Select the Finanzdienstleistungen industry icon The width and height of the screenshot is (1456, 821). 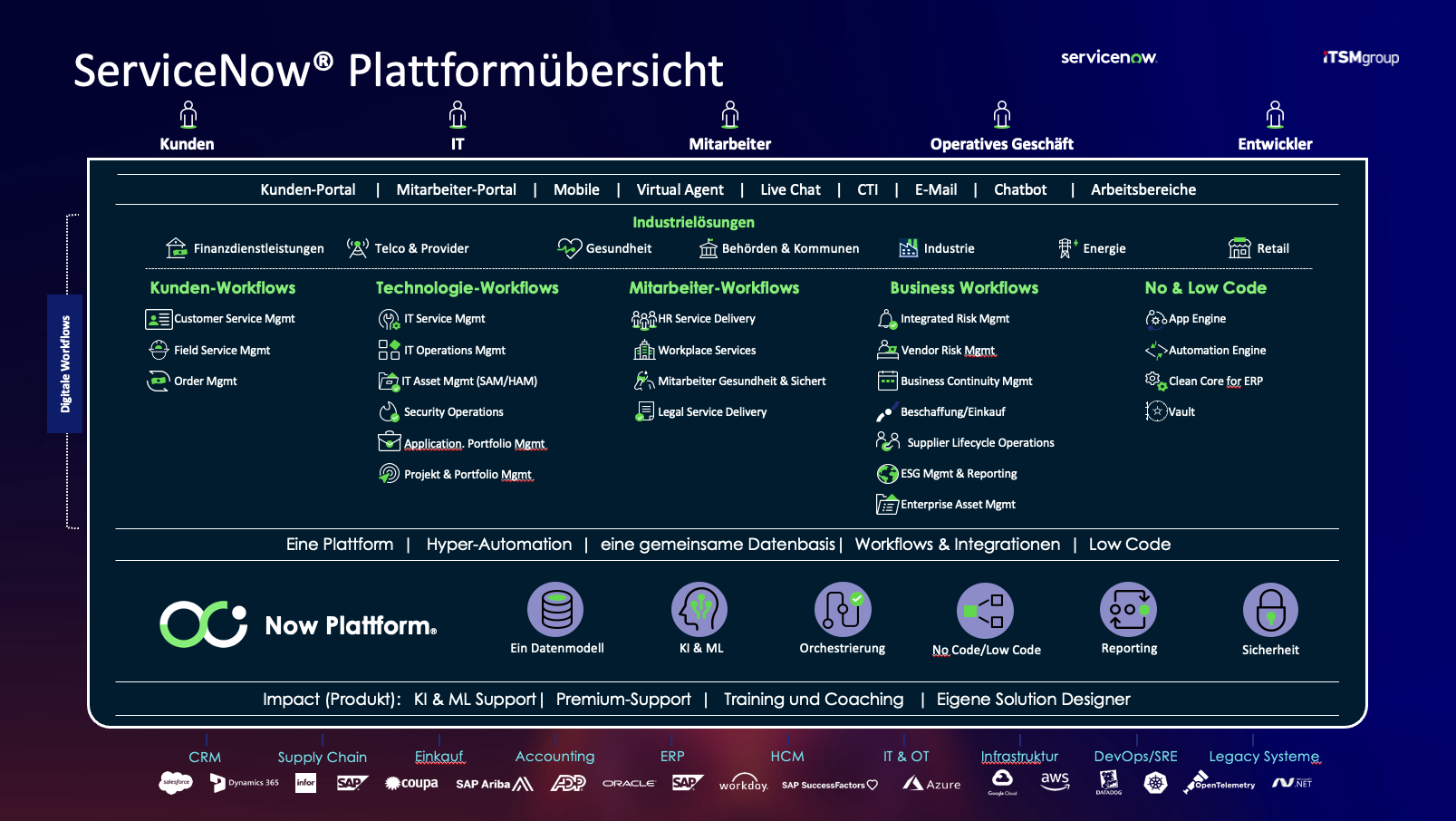[177, 247]
